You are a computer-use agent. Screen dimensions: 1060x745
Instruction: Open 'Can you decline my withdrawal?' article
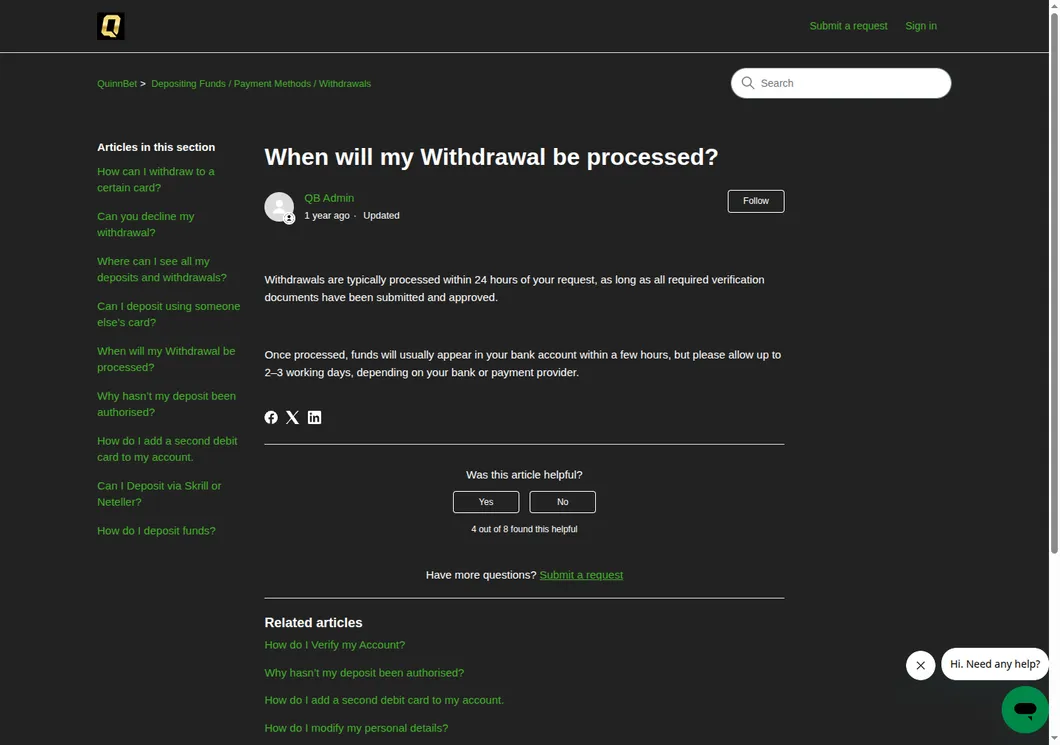[x=145, y=224]
